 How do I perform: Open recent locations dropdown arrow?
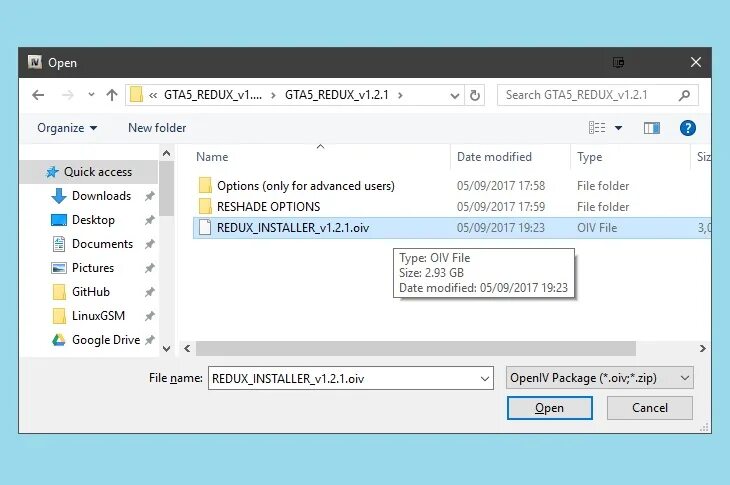[91, 95]
